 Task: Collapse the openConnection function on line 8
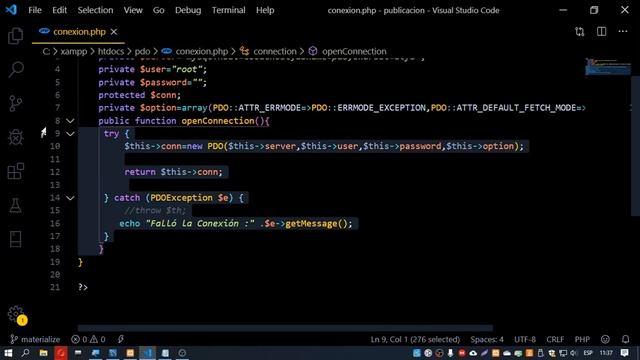(x=70, y=121)
